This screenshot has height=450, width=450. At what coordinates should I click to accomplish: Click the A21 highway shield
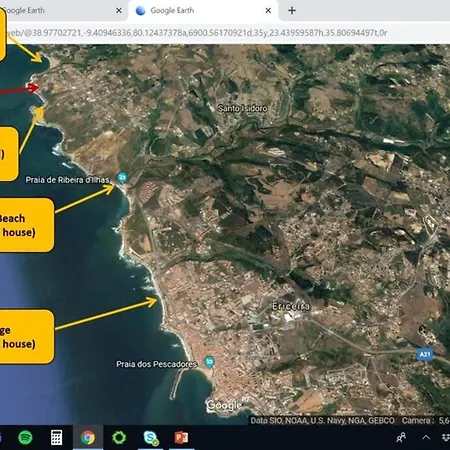click(425, 354)
